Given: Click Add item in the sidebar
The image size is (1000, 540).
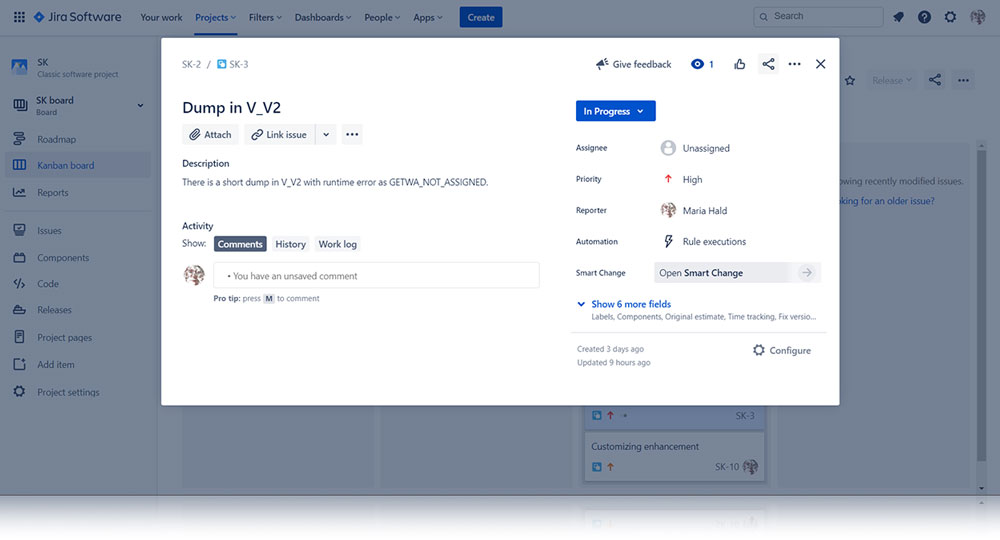Looking at the screenshot, I should (x=78, y=365).
